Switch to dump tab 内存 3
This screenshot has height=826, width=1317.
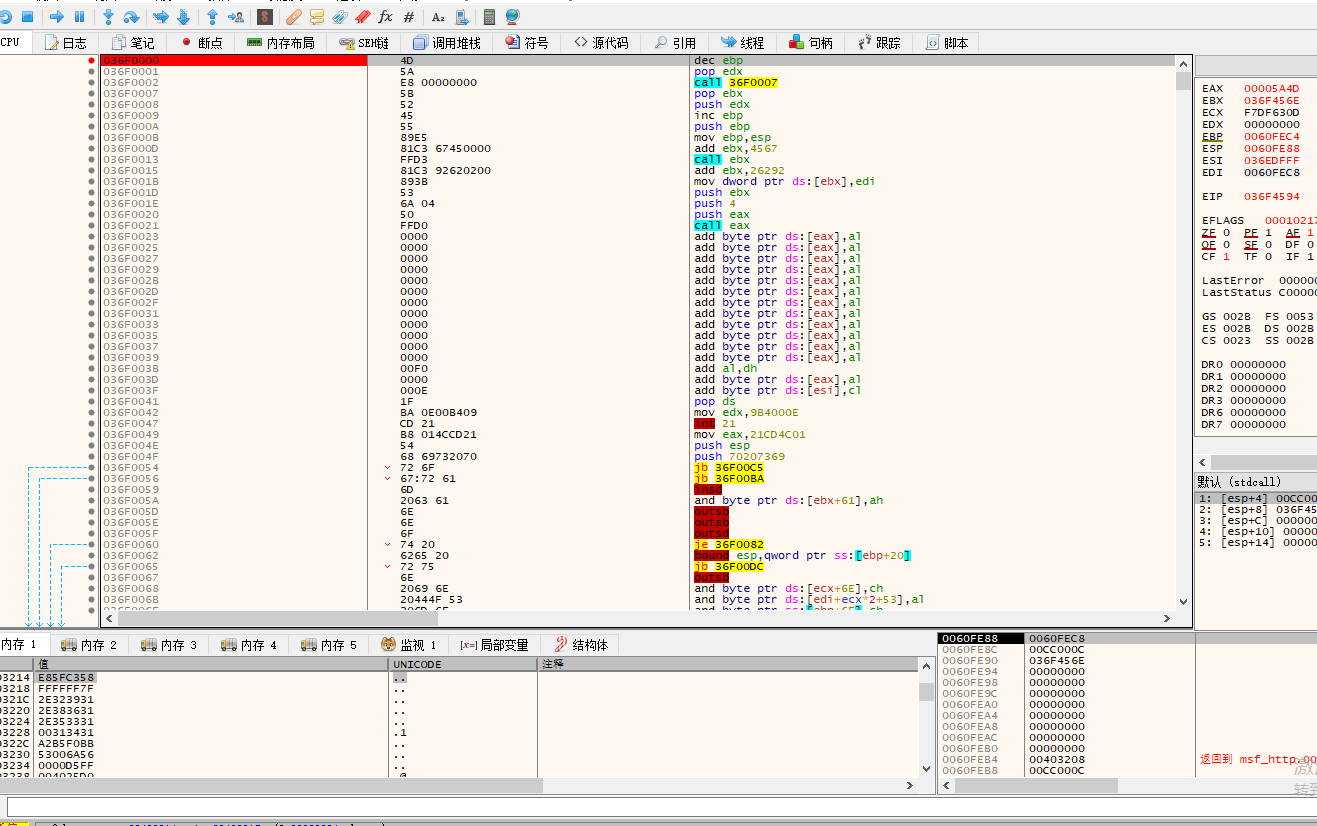[169, 645]
